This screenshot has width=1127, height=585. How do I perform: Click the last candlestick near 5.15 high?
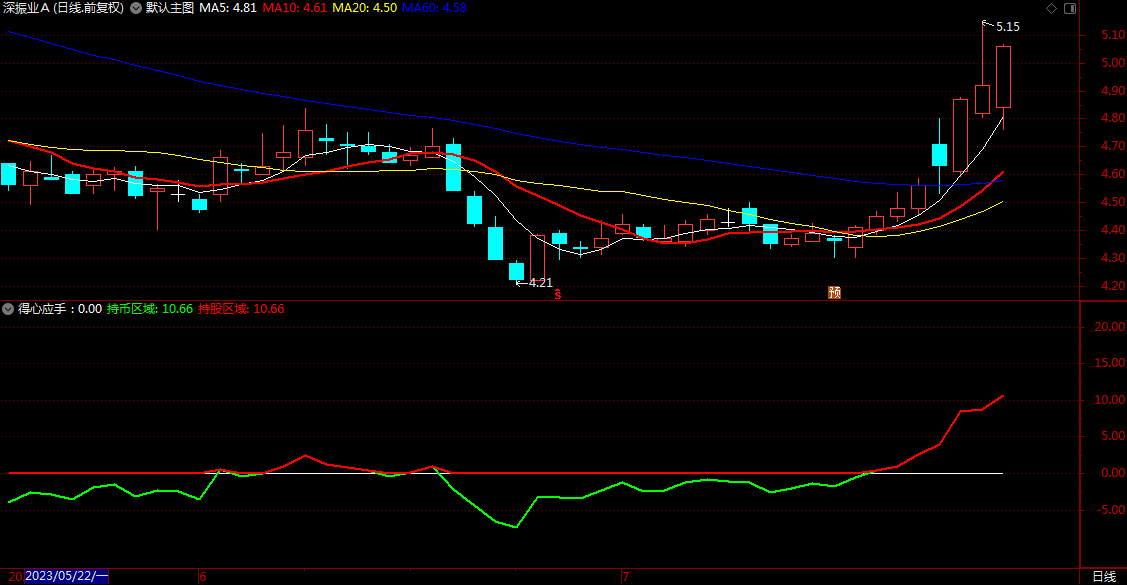pos(1003,77)
